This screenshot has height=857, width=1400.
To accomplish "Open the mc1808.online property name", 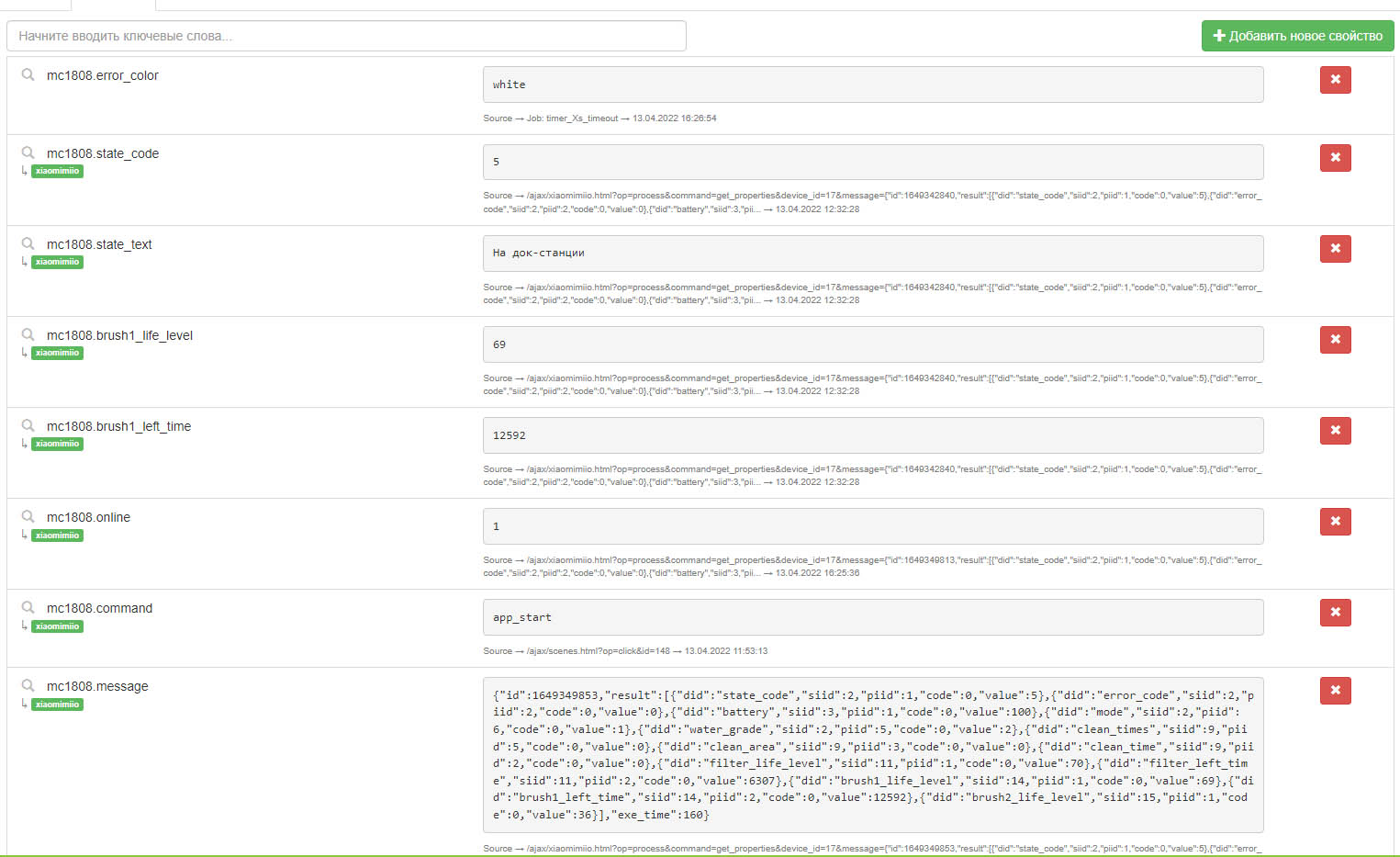I will (x=88, y=517).
